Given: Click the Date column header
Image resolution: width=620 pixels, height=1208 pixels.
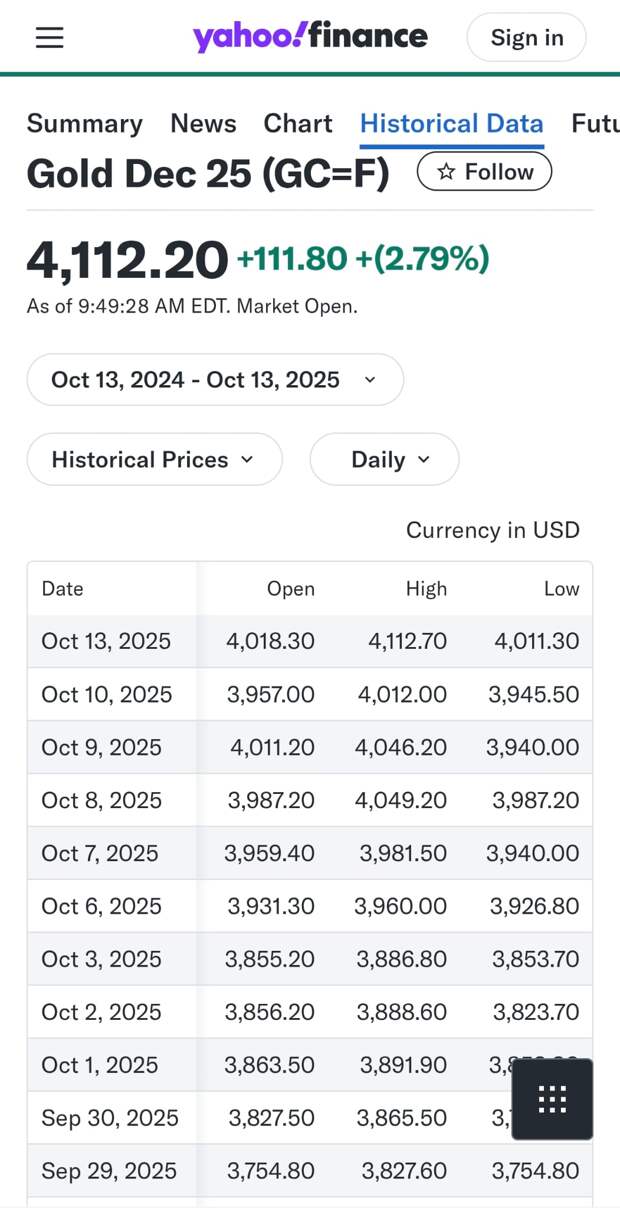Looking at the screenshot, I should pos(62,589).
